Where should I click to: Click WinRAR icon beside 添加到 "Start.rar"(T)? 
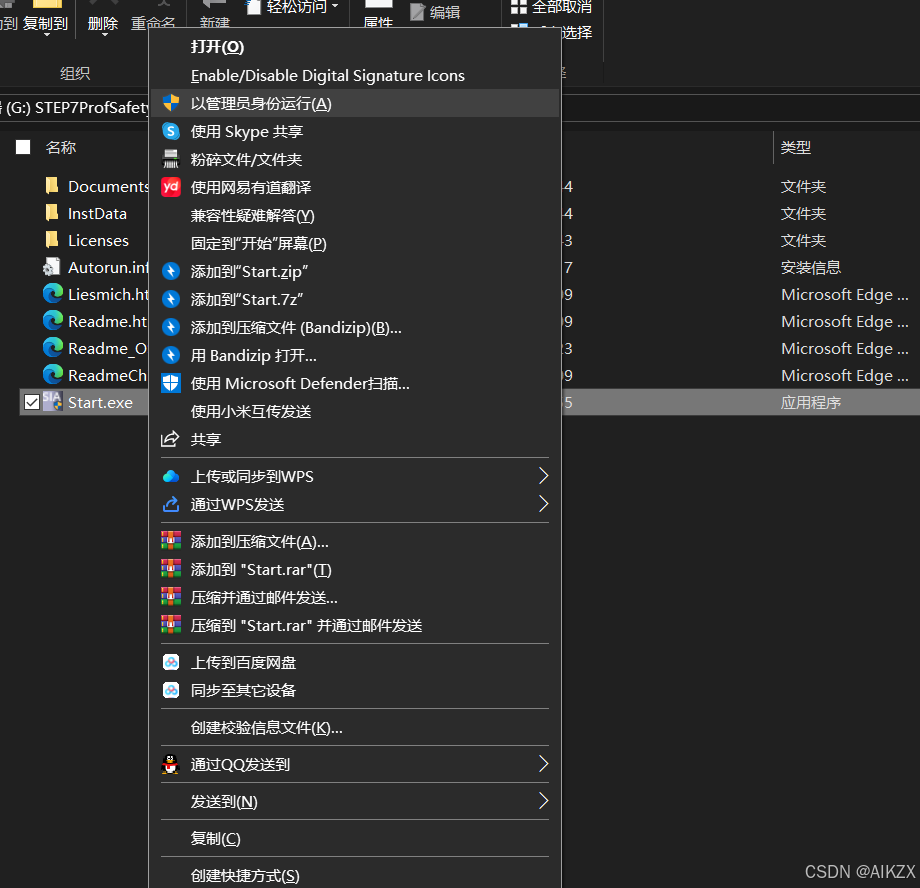coord(171,569)
